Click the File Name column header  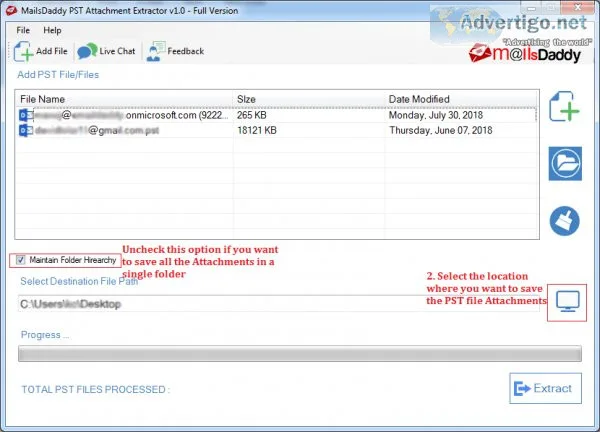pos(125,99)
